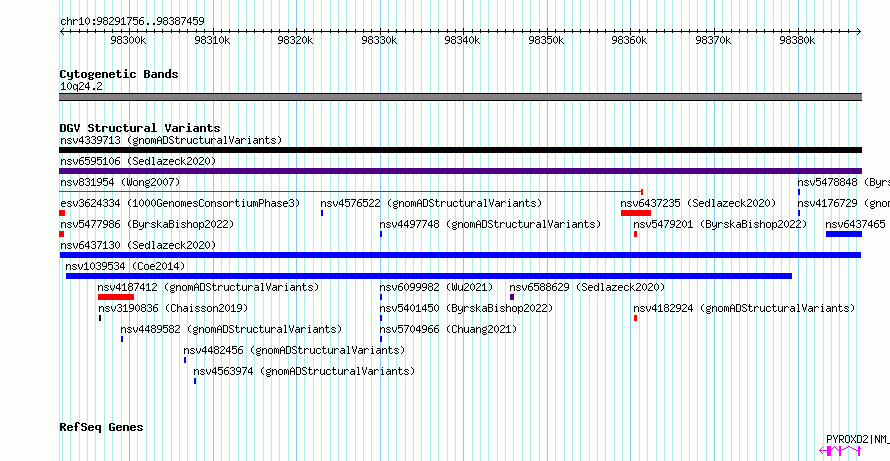The width and height of the screenshot is (890, 461).
Task: Open the nsv6099982 (Wu2021) label
Action: click(x=436, y=287)
